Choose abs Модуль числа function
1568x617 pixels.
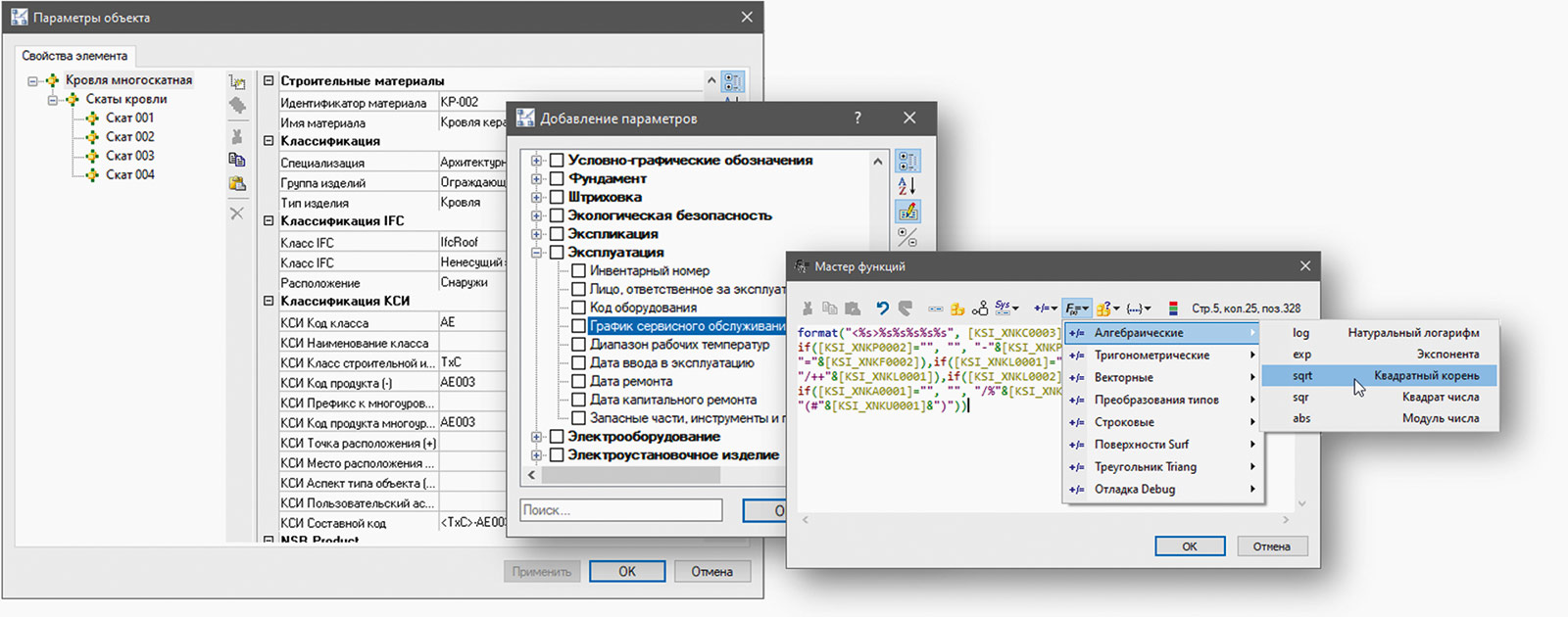pos(1380,418)
